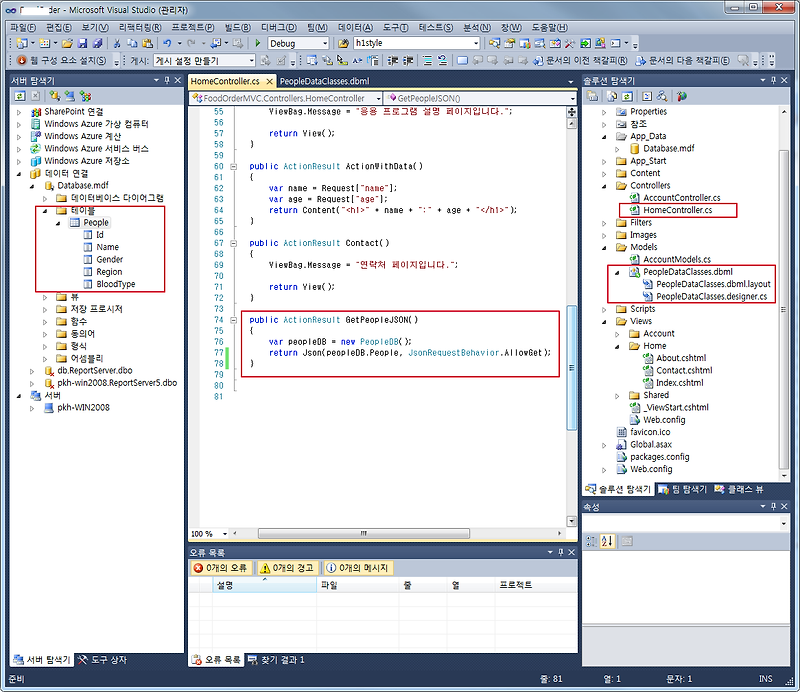800x692 pixels.
Task: Switch to the Find Results 1 tab
Action: point(276,660)
